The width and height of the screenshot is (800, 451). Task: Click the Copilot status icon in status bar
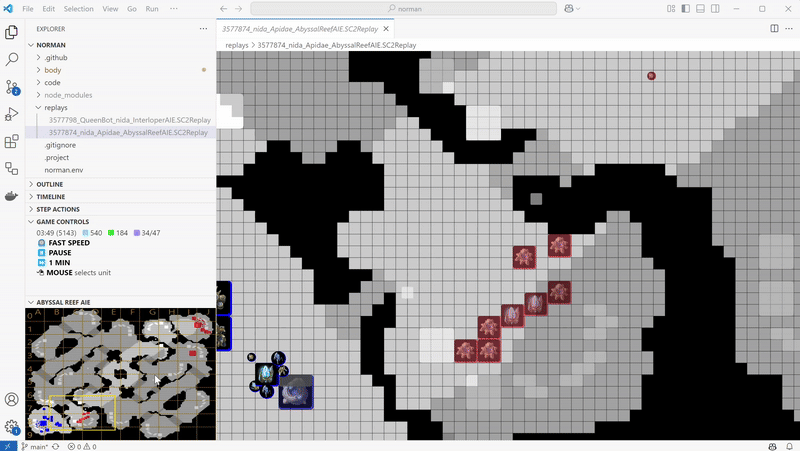tap(772, 446)
